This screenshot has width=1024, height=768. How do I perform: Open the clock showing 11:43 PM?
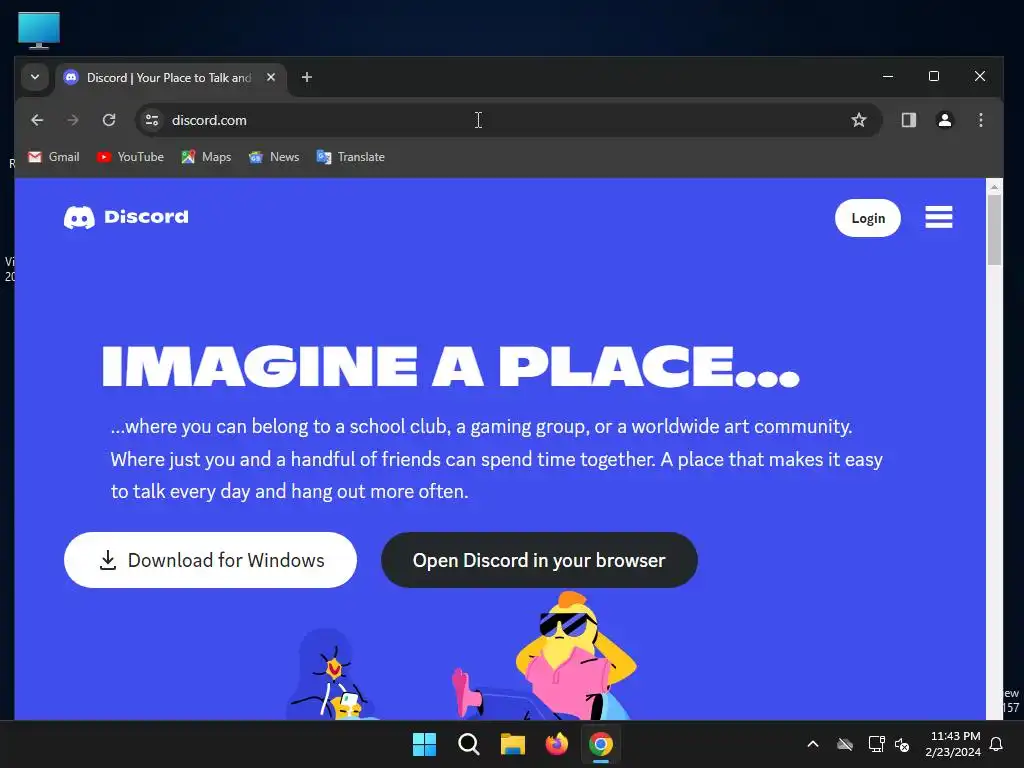click(x=953, y=744)
